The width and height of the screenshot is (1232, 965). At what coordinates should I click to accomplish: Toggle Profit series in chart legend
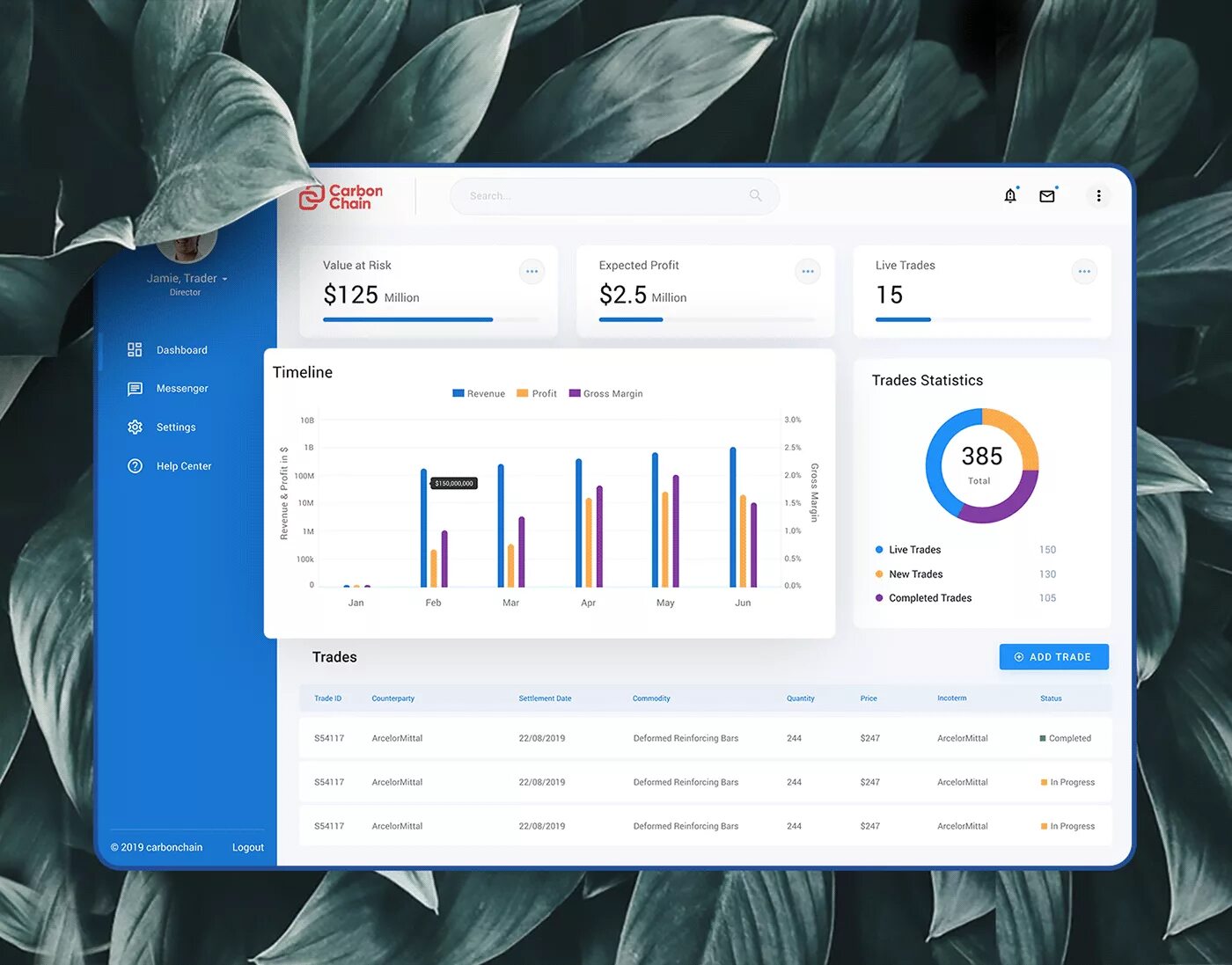click(537, 393)
